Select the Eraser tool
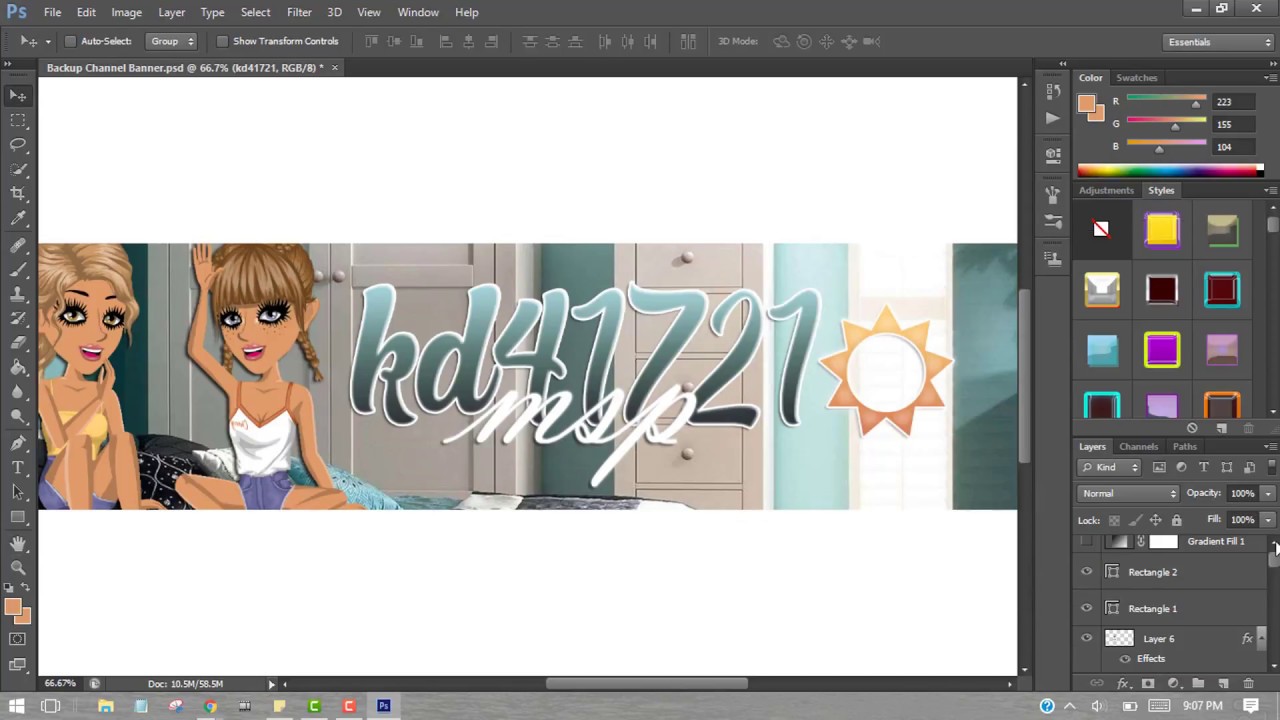 (18, 343)
